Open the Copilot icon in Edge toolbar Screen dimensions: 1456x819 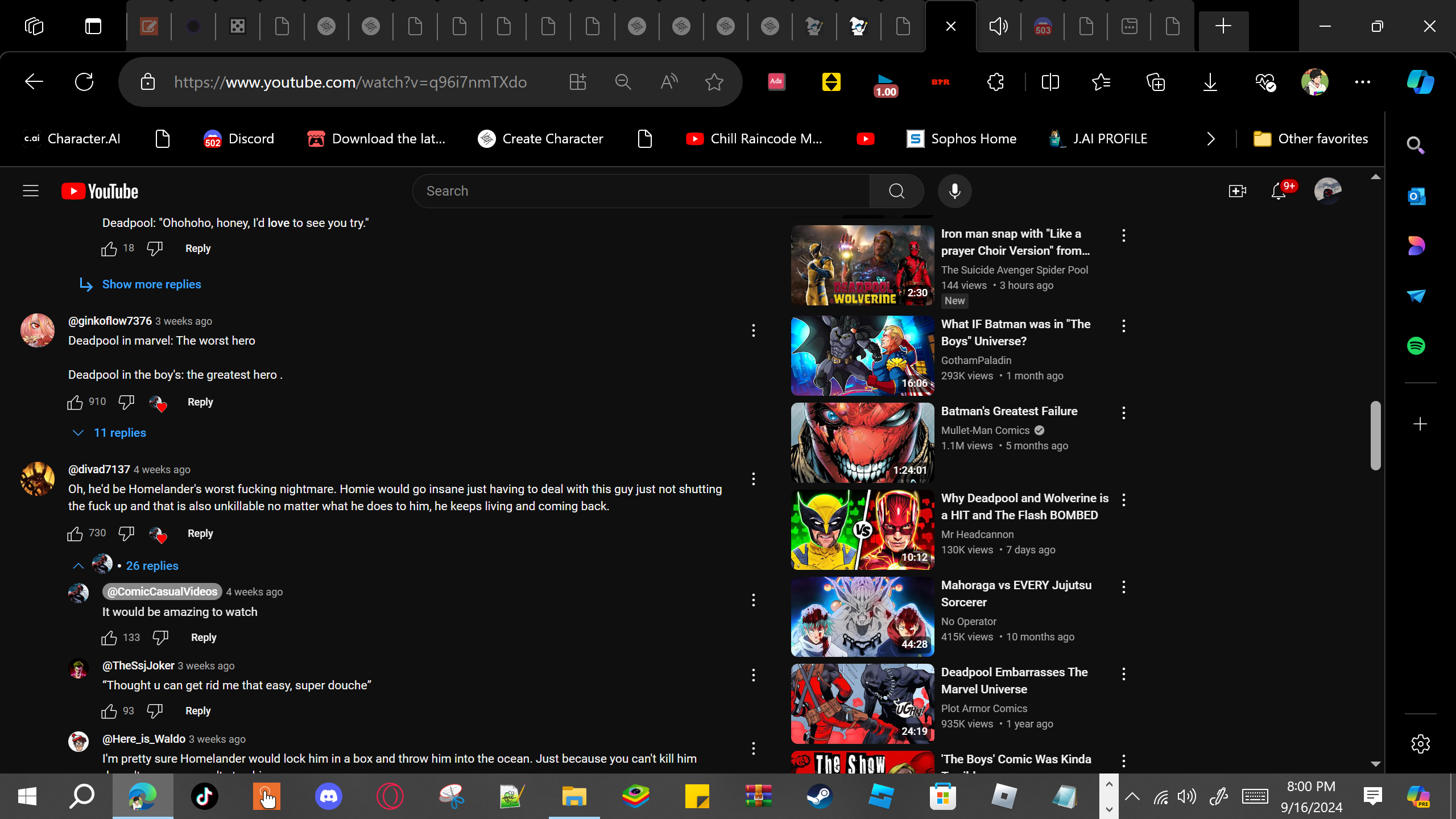pos(1420,82)
